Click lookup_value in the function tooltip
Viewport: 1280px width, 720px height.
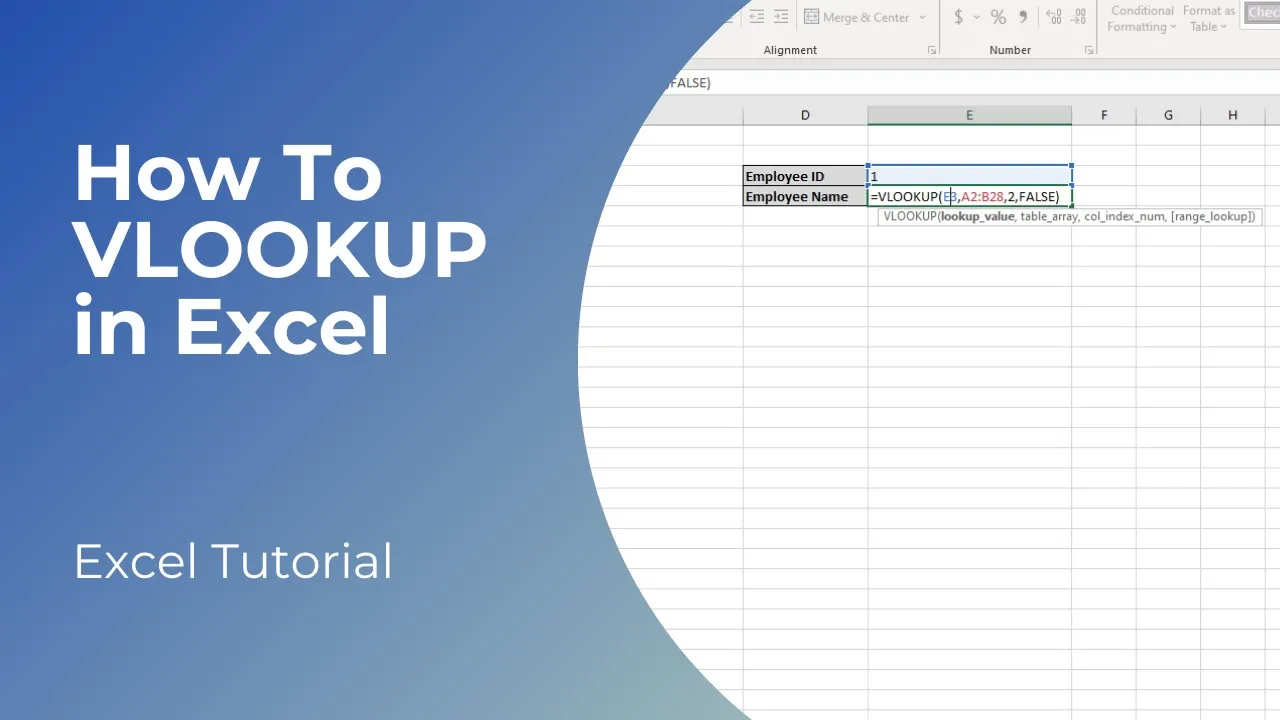(x=977, y=216)
